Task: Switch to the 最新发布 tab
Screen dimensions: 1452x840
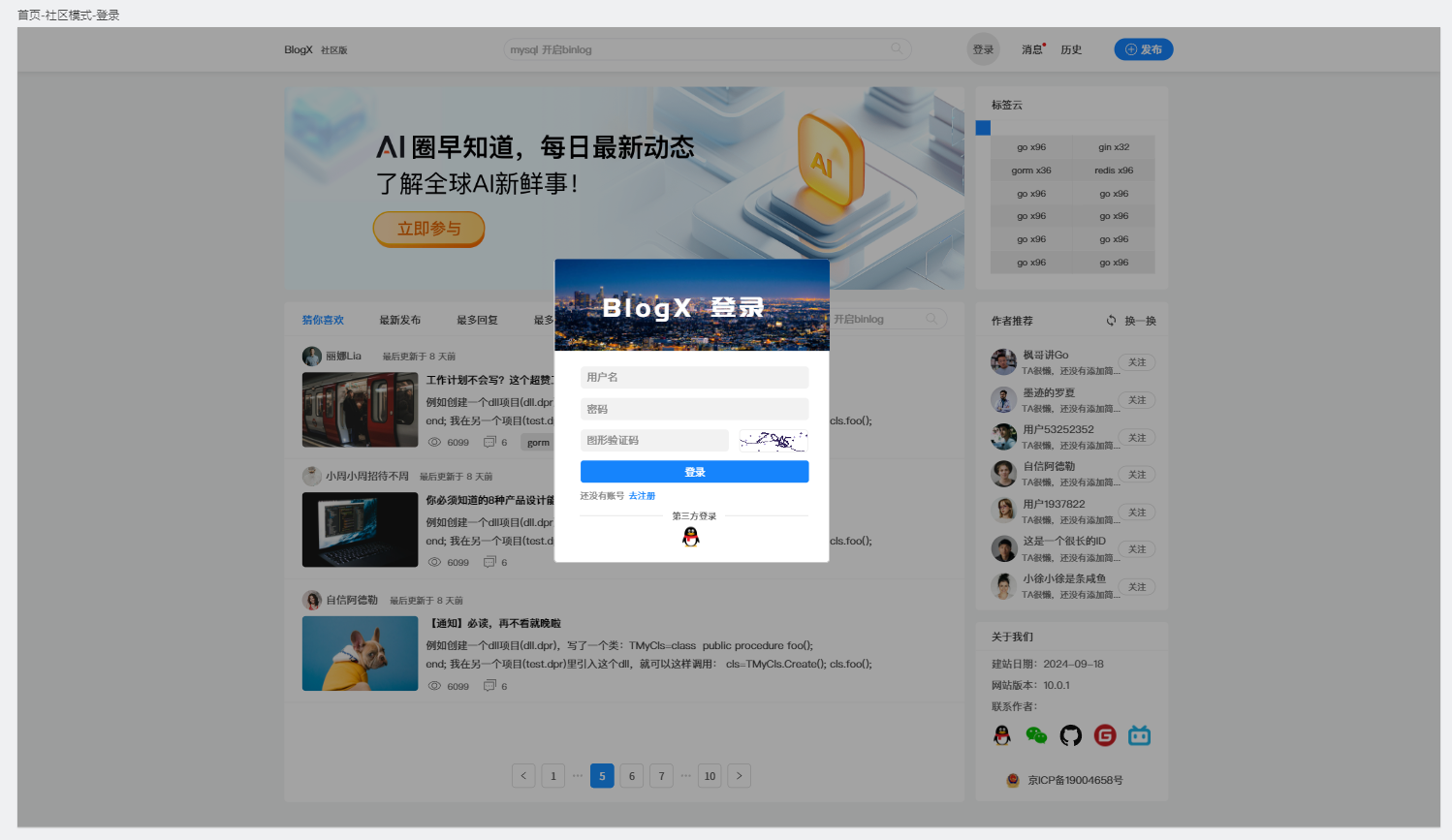Action: [x=399, y=320]
